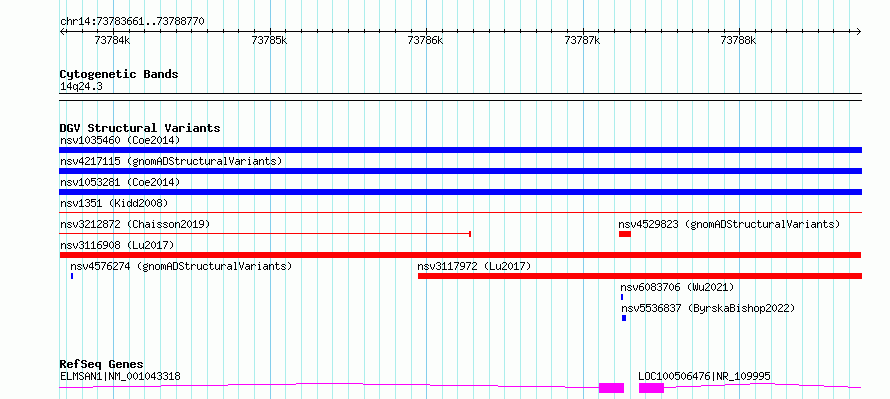Click the nsv3117972 (Lu2017) red bar
Image resolution: width=890 pixels, height=399 pixels.
(x=640, y=276)
